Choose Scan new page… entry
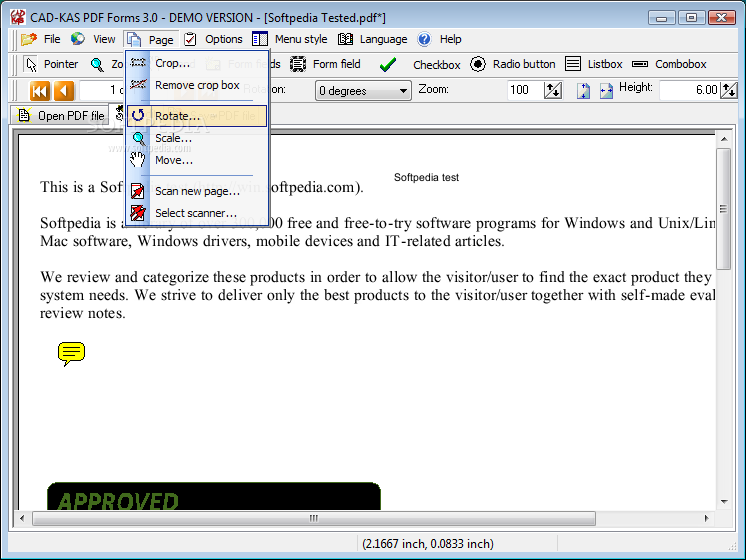 pyautogui.click(x=197, y=191)
